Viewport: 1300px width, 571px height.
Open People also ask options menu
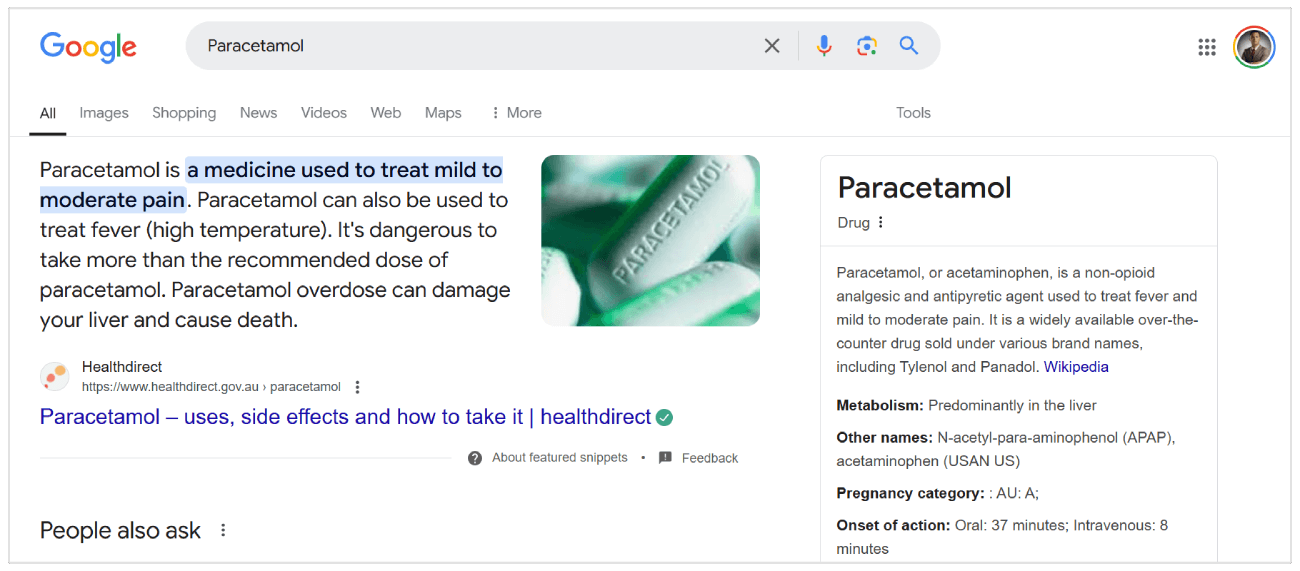pos(223,530)
